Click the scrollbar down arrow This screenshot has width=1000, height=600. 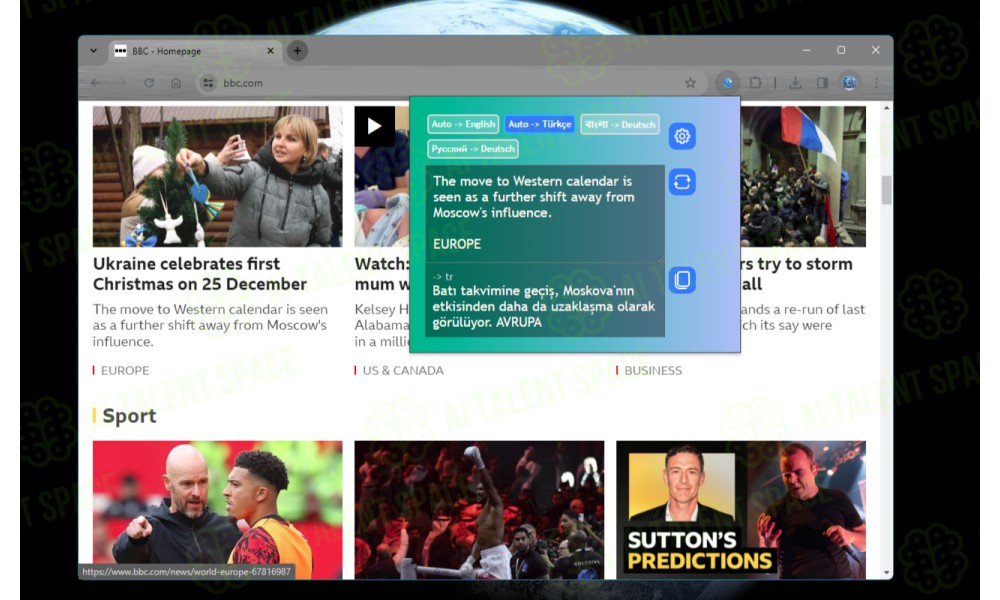(x=886, y=573)
